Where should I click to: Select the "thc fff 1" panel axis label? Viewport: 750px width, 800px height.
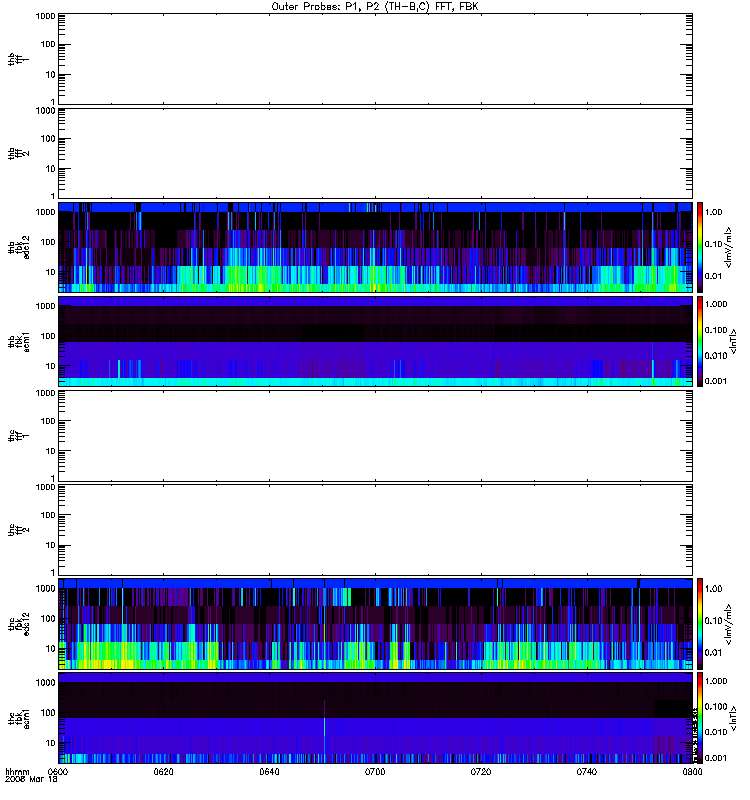point(18,436)
